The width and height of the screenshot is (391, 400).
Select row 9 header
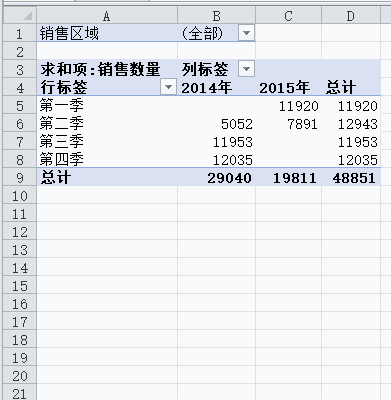coord(20,177)
